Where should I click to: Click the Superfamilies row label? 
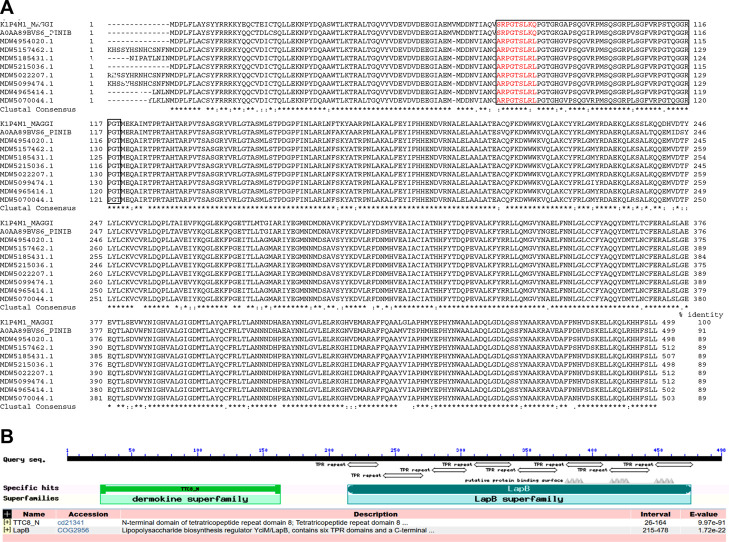(31, 498)
